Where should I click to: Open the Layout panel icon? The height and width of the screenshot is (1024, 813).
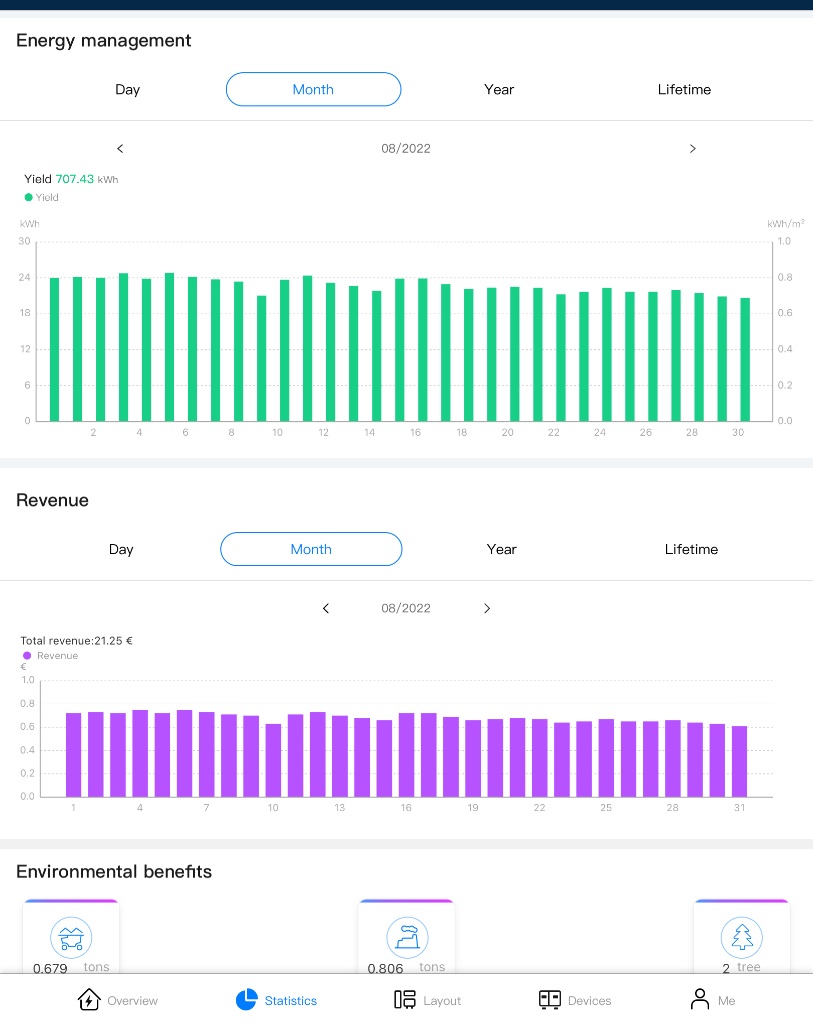pyautogui.click(x=405, y=1000)
